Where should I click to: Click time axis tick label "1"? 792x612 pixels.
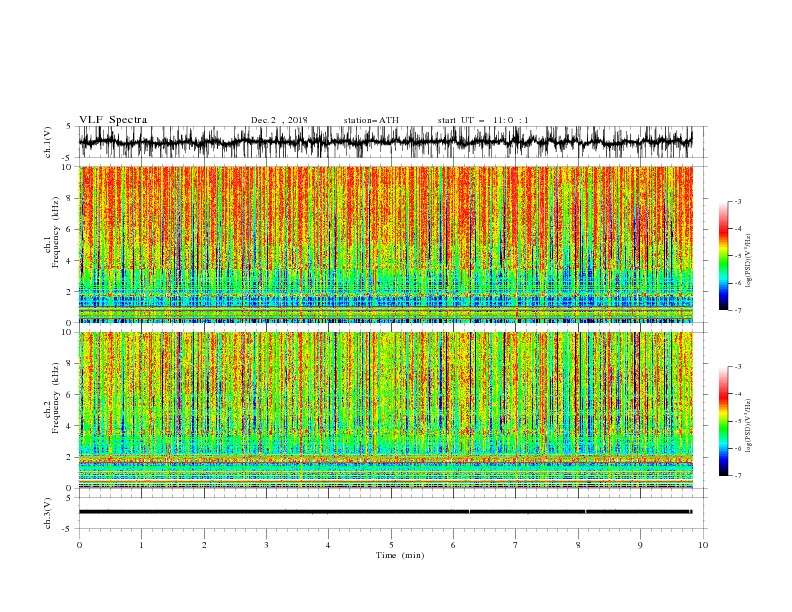(141, 545)
